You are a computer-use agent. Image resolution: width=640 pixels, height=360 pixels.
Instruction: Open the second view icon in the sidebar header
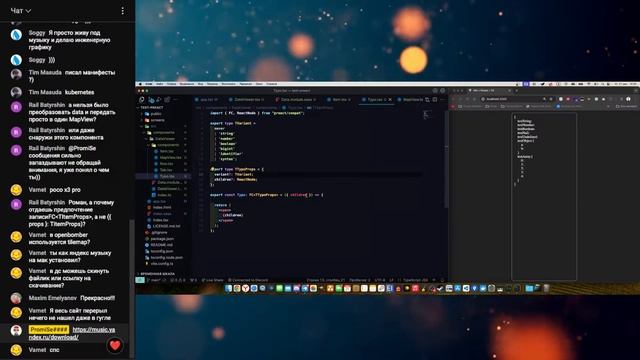[151, 100]
